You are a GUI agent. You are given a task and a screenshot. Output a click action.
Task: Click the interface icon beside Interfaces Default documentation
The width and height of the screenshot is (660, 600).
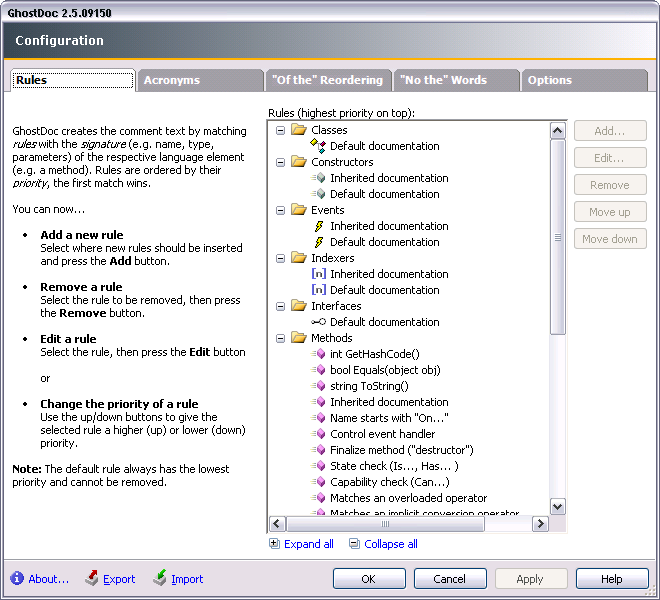pyautogui.click(x=318, y=322)
